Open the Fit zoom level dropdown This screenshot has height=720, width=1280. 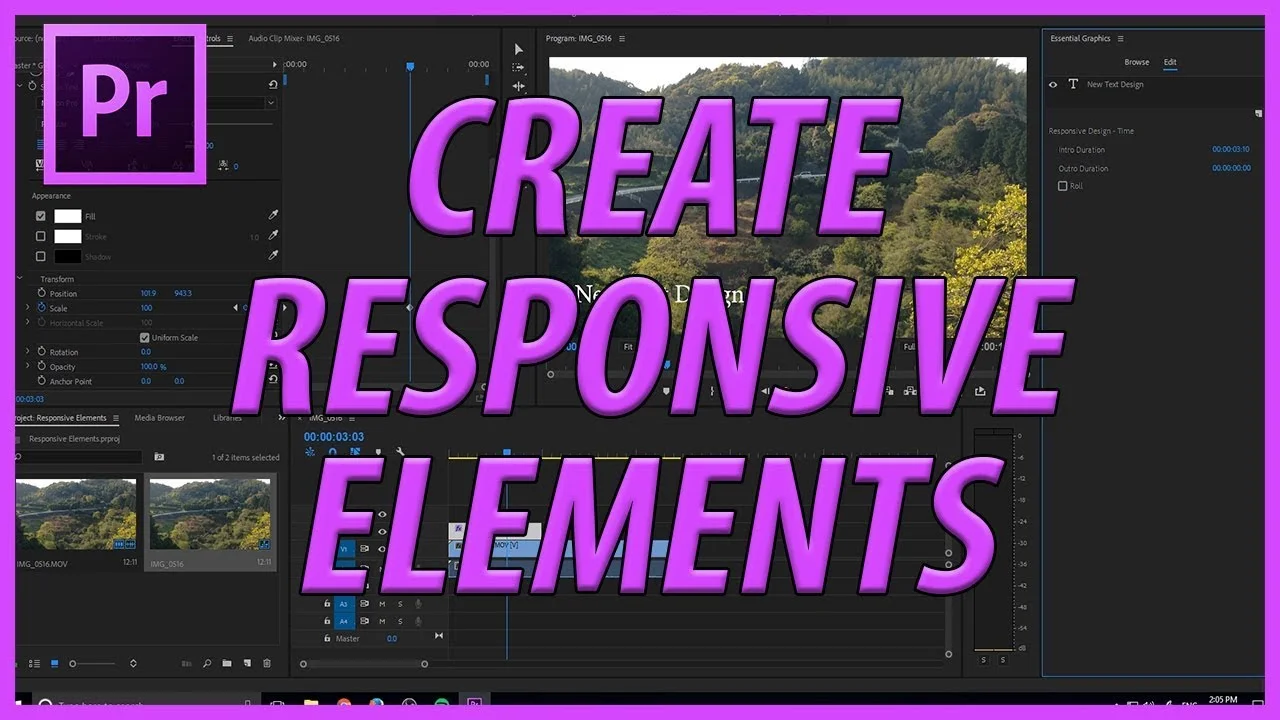click(629, 347)
